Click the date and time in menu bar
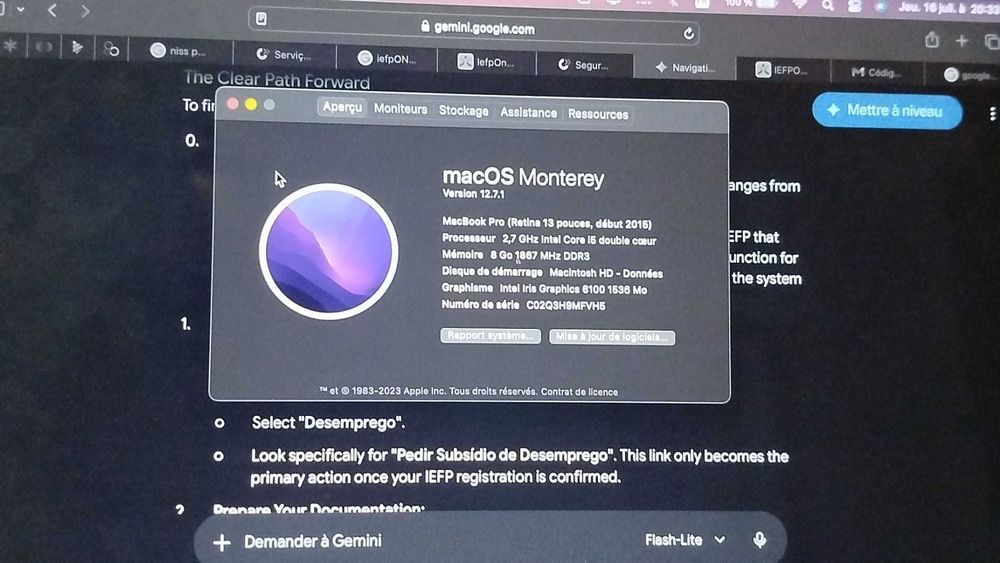 pos(948,9)
